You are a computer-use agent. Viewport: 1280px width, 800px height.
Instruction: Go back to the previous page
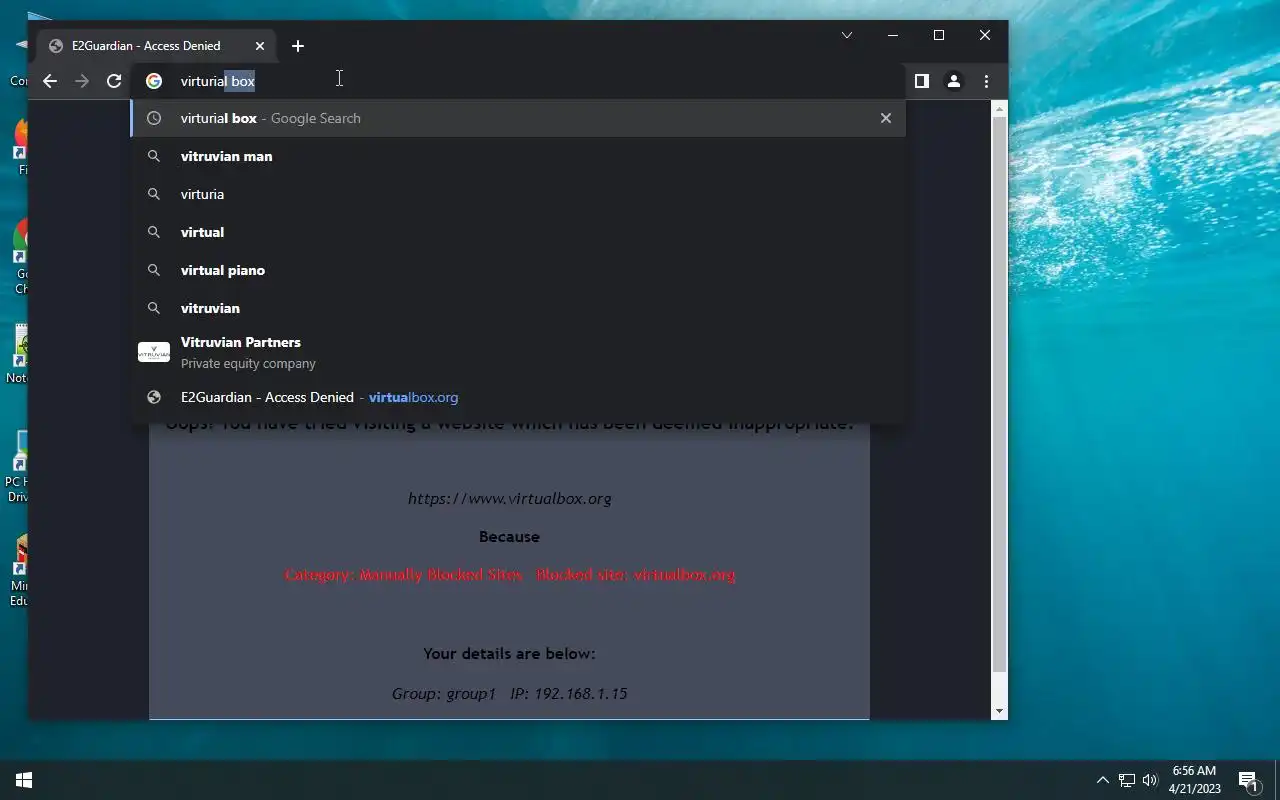point(50,81)
